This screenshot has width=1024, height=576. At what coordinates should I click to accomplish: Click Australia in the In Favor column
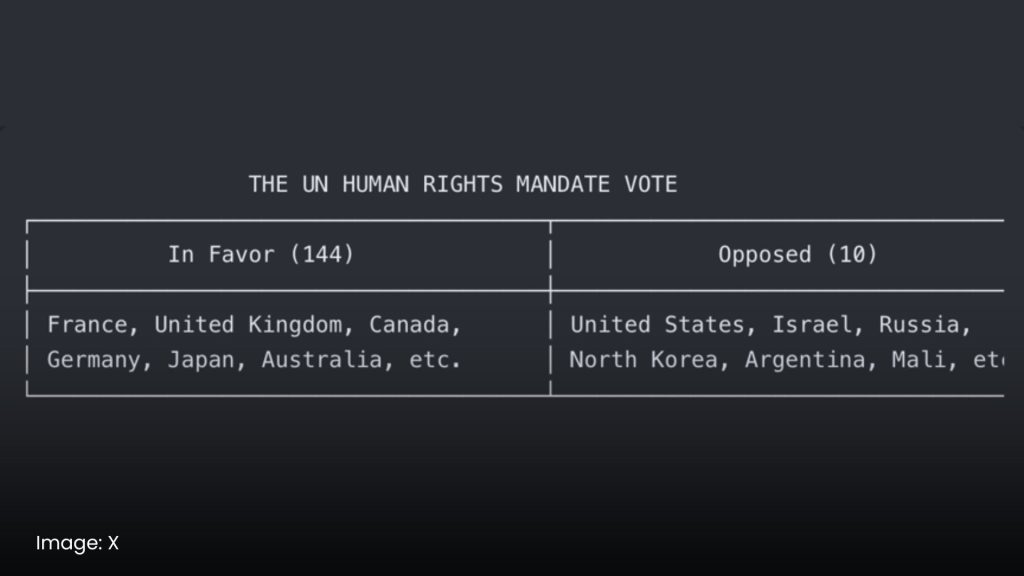pos(321,360)
